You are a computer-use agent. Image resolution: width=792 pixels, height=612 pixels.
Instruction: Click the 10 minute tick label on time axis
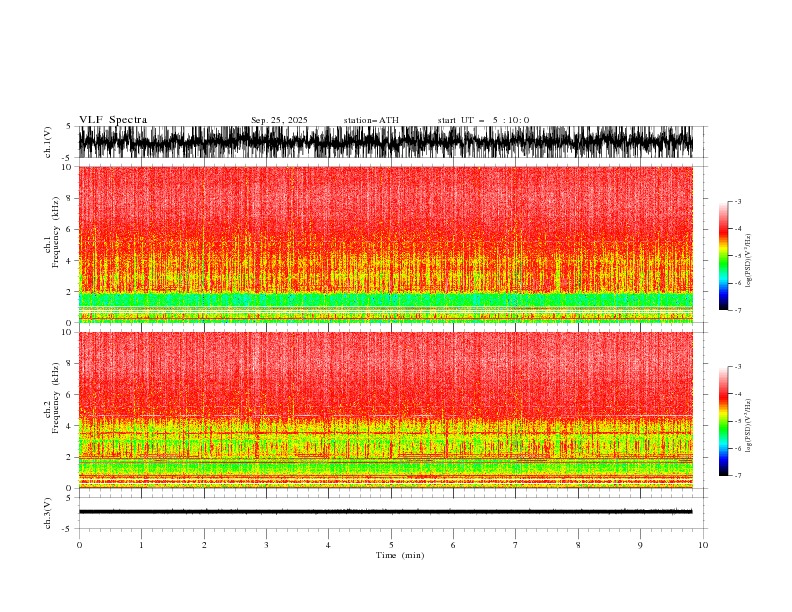point(703,545)
